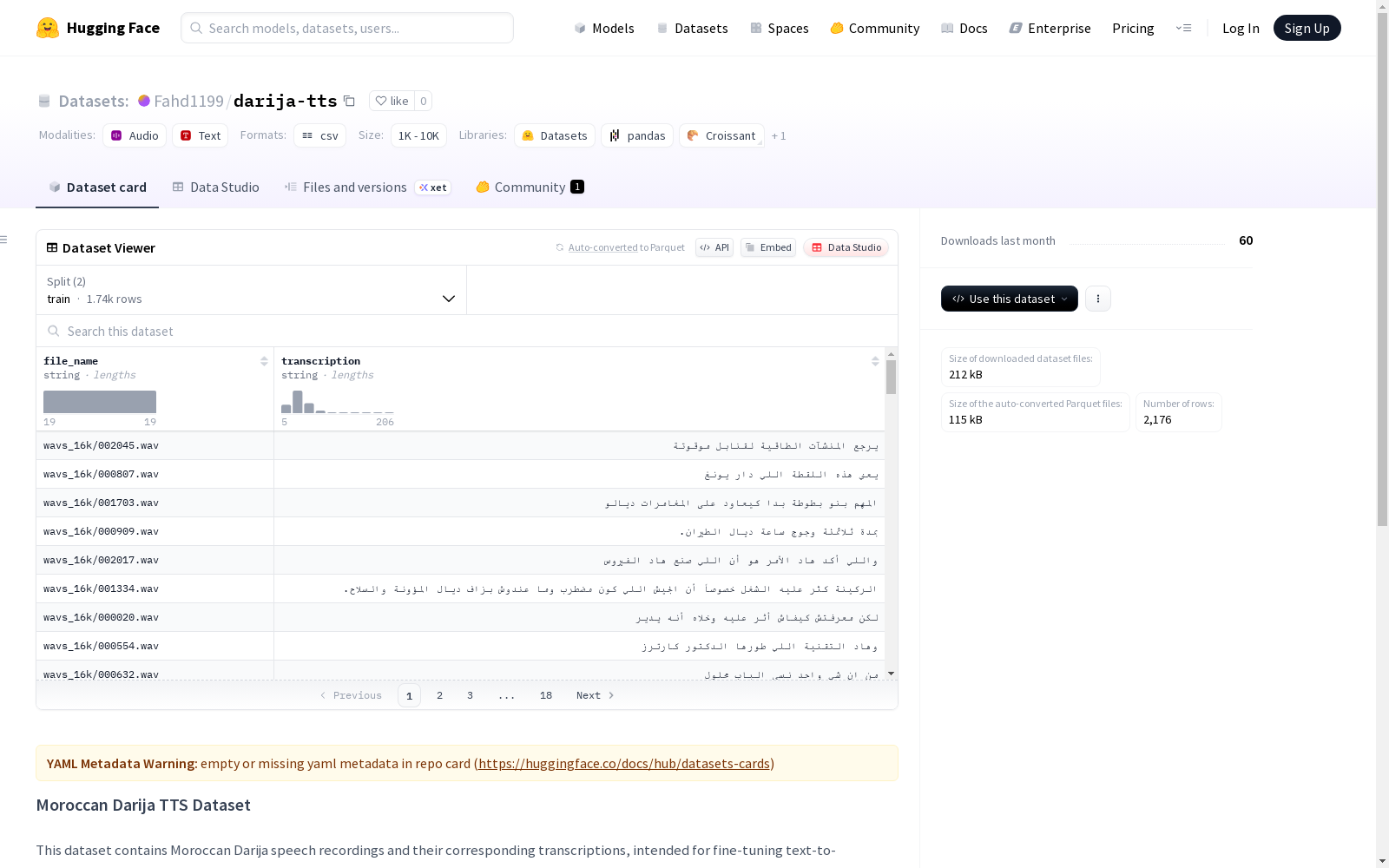Click the search magnifier in dataset search

[54, 331]
